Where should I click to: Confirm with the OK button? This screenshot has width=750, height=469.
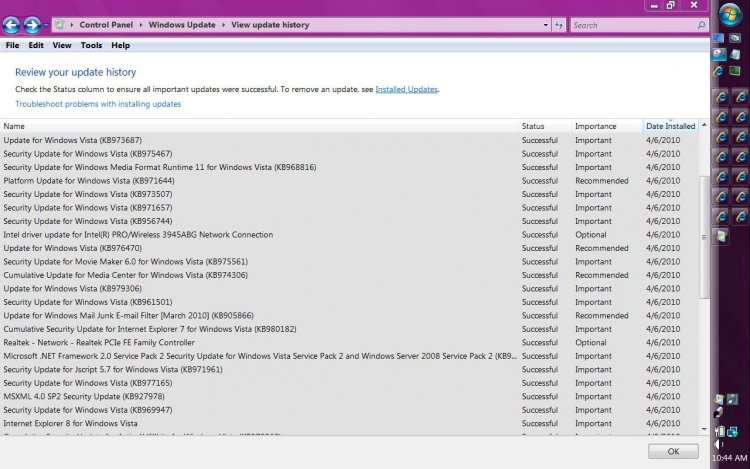pyautogui.click(x=673, y=451)
